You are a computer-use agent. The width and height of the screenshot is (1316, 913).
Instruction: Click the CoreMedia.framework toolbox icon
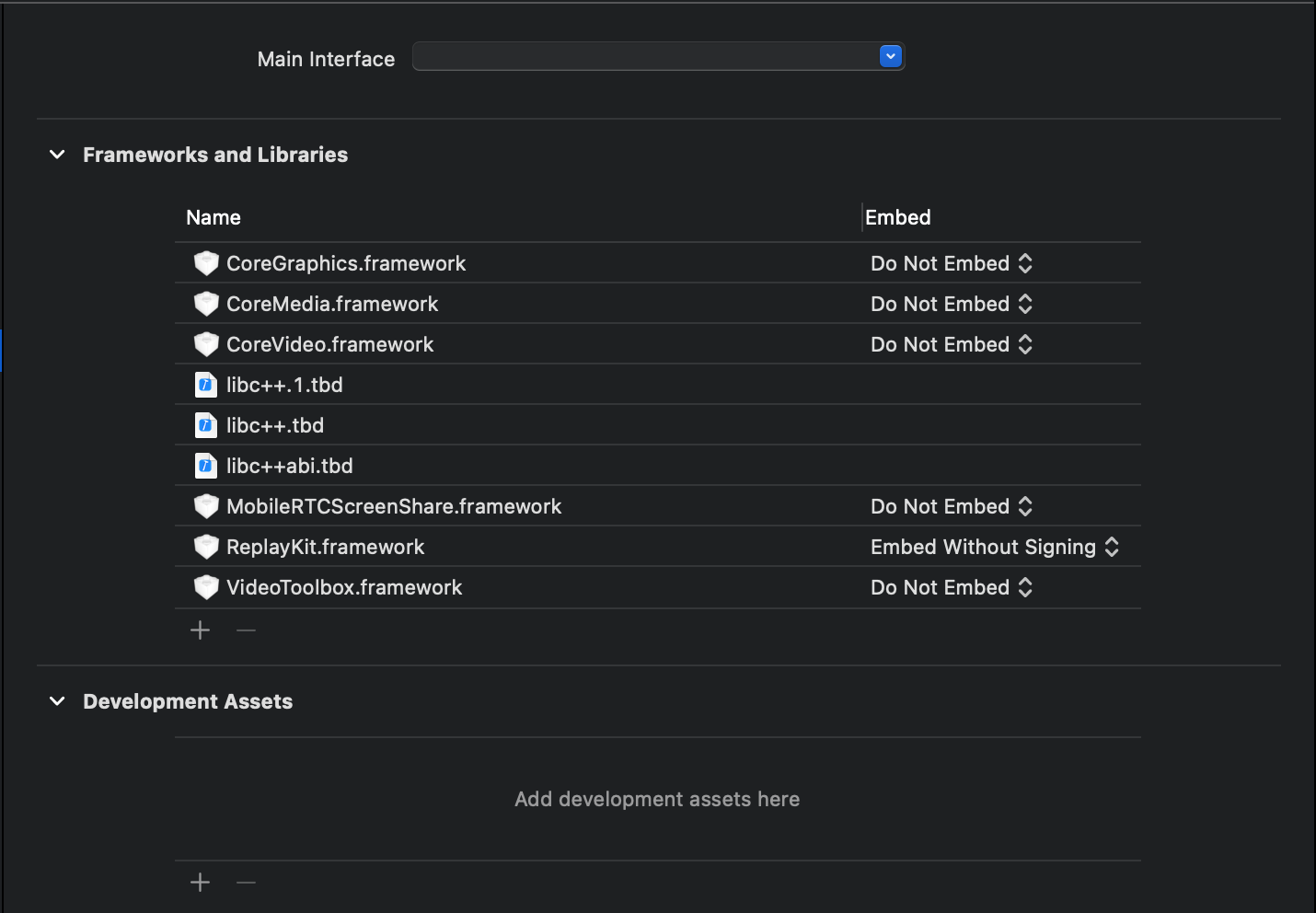click(x=206, y=304)
